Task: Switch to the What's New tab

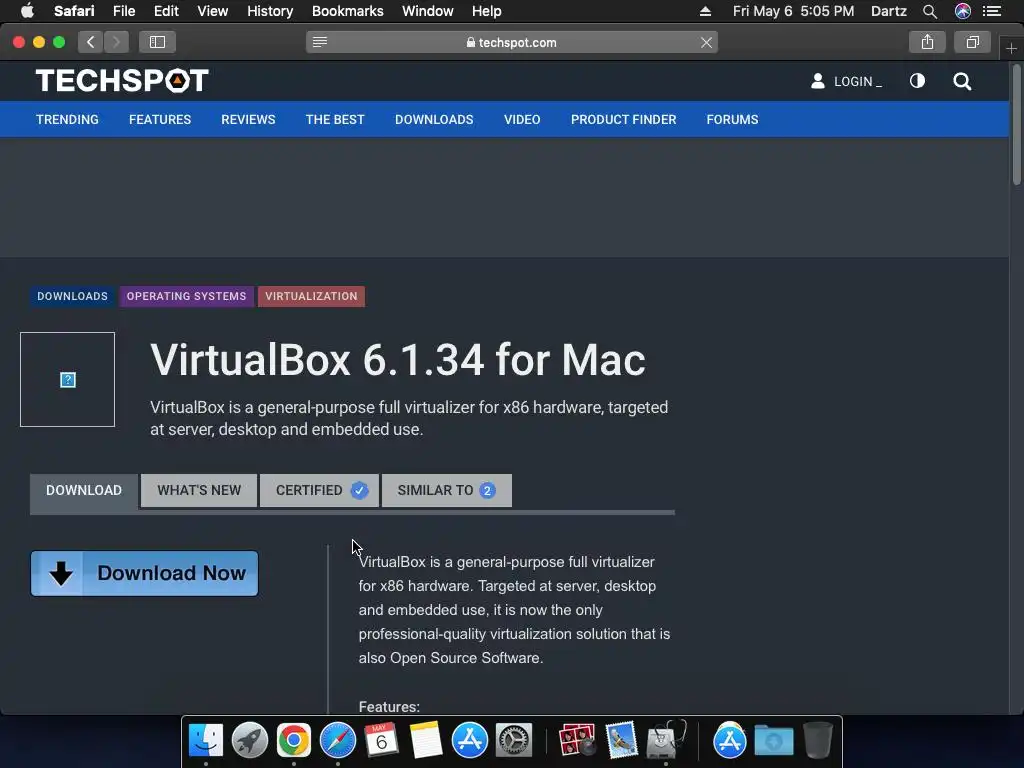Action: coord(199,490)
